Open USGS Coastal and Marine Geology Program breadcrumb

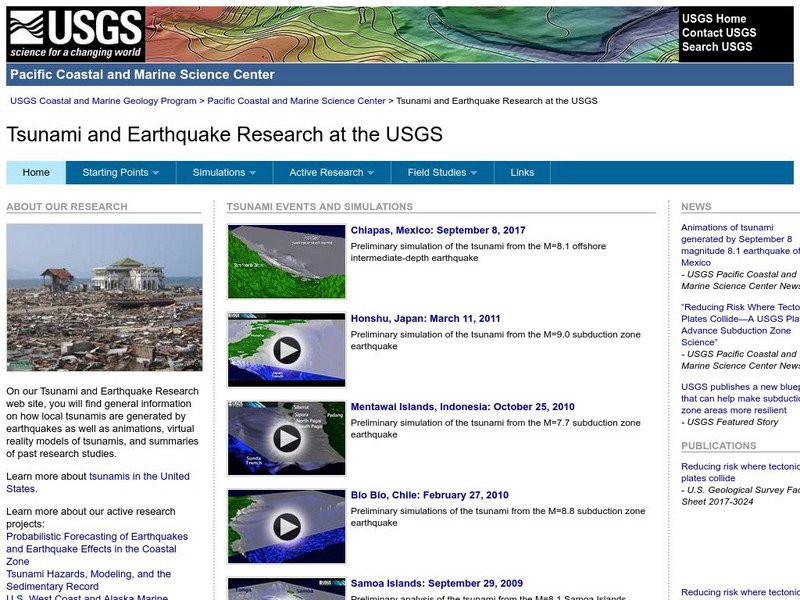click(x=103, y=101)
